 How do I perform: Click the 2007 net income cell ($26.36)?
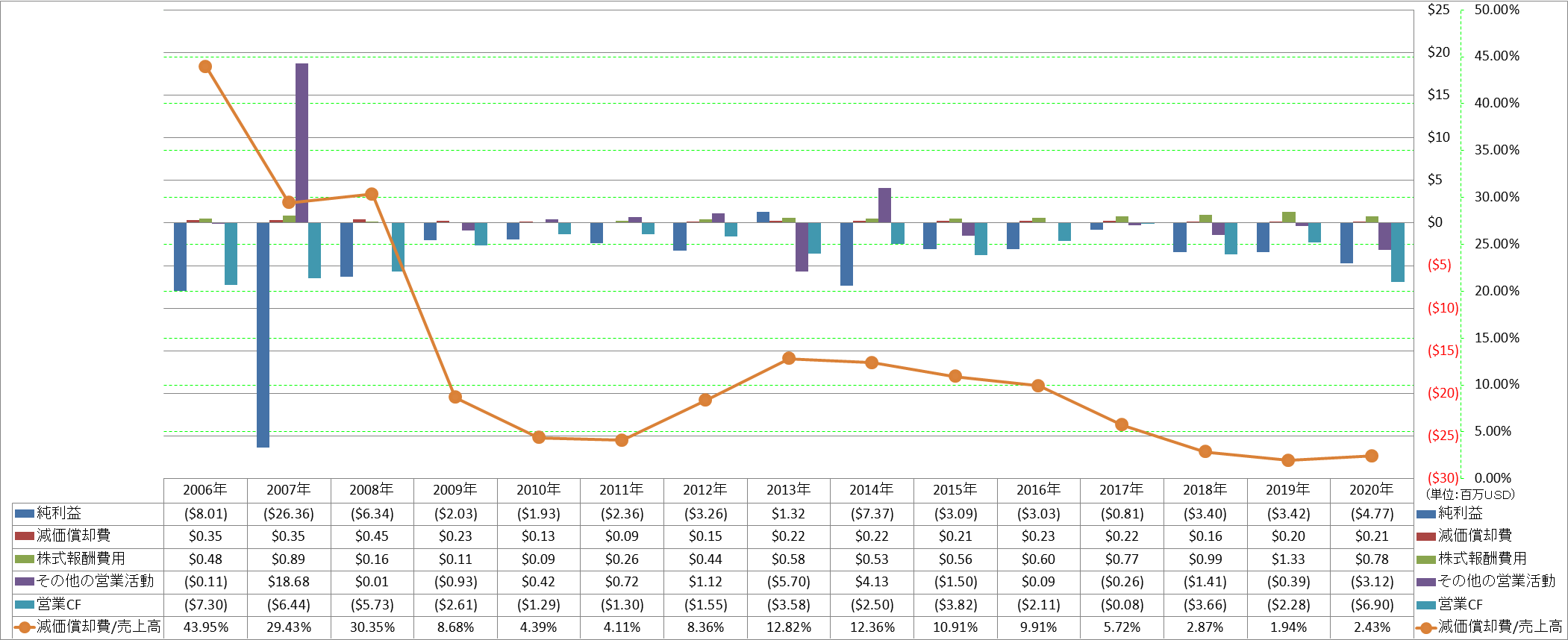tap(289, 514)
